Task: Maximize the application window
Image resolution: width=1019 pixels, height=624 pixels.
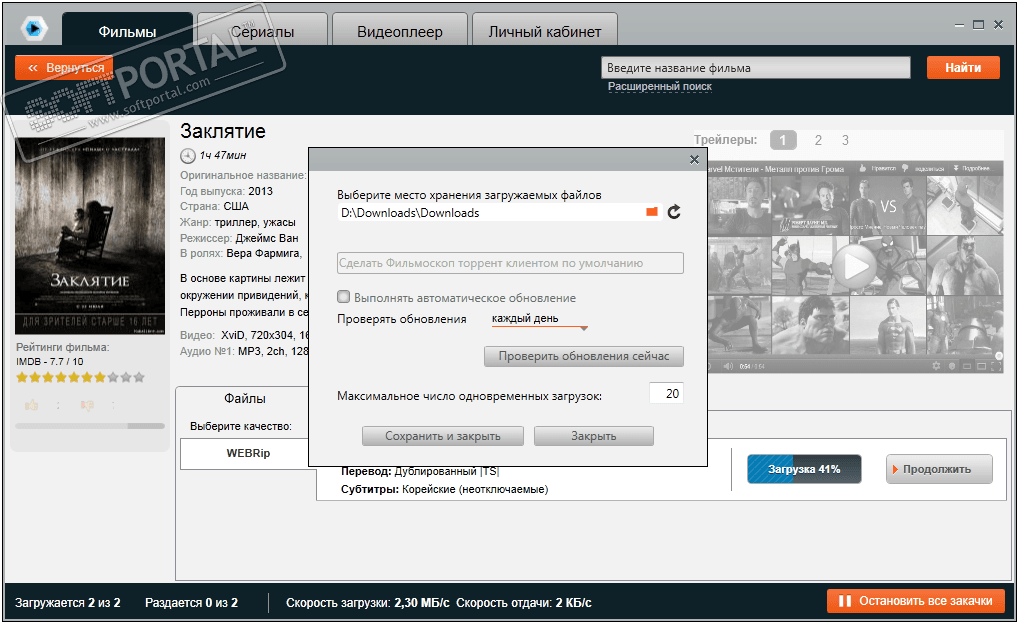Action: tap(979, 25)
